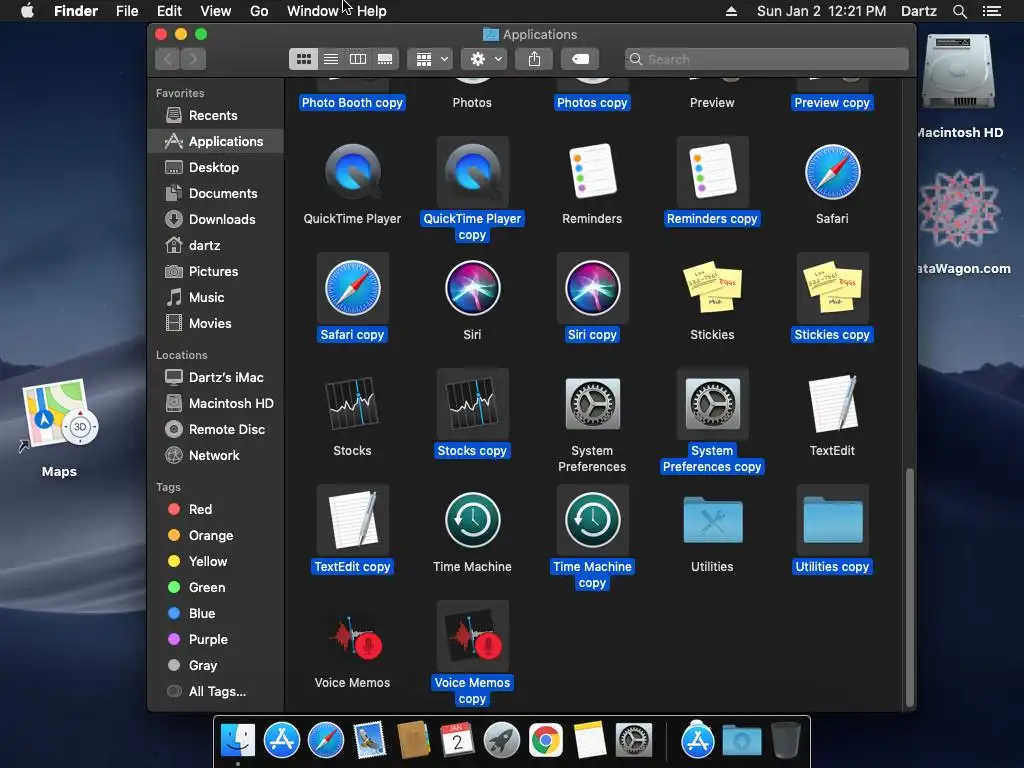The image size is (1024, 768).
Task: Open Launchpad rocket in the Dock
Action: click(x=501, y=740)
